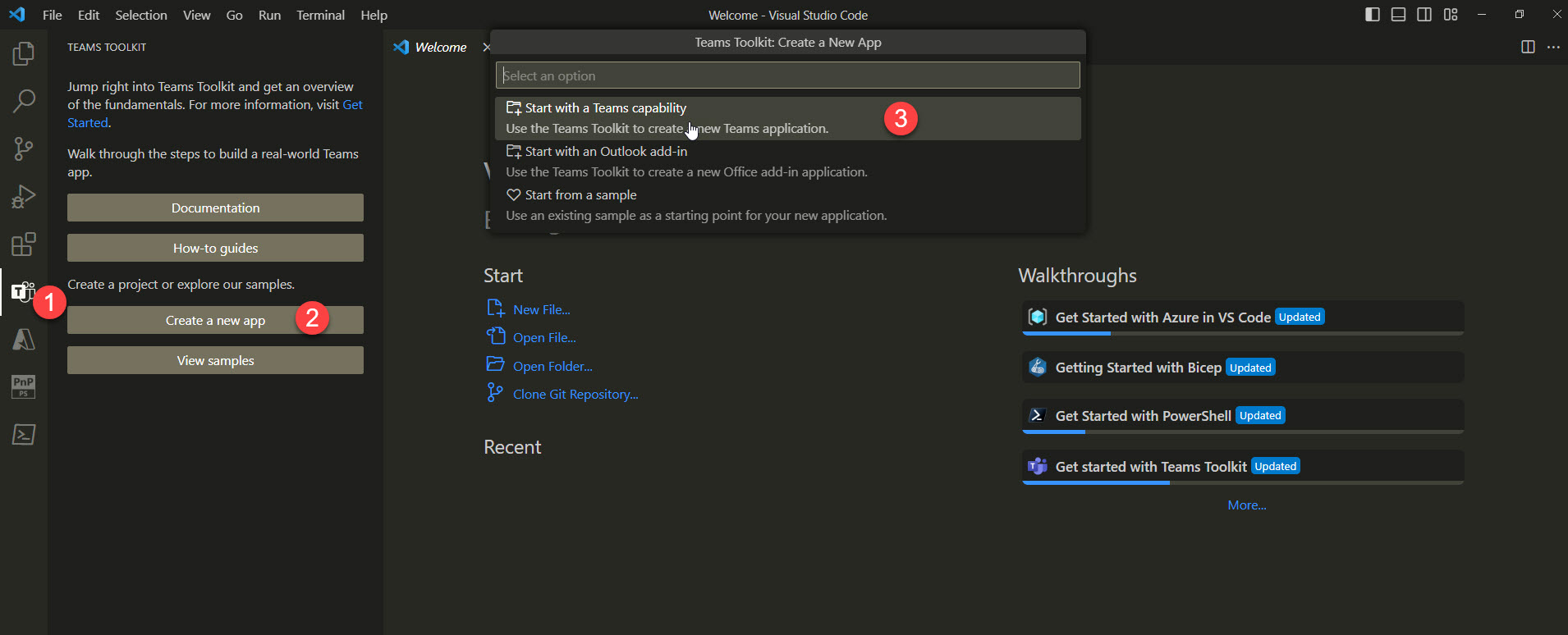Choose Start with an Outlook add-in option

coord(787,162)
